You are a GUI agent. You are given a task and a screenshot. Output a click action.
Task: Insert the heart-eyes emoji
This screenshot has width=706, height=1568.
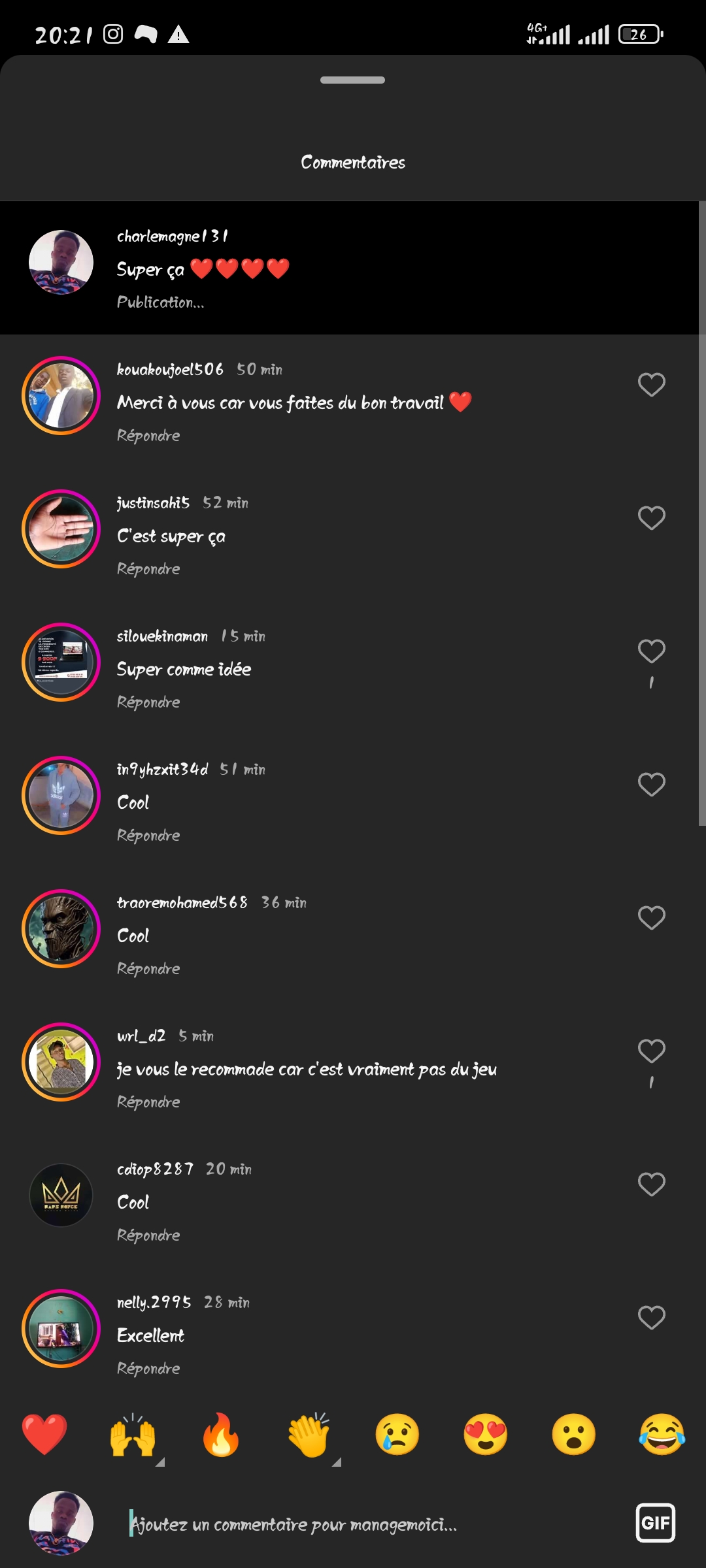coord(486,1435)
